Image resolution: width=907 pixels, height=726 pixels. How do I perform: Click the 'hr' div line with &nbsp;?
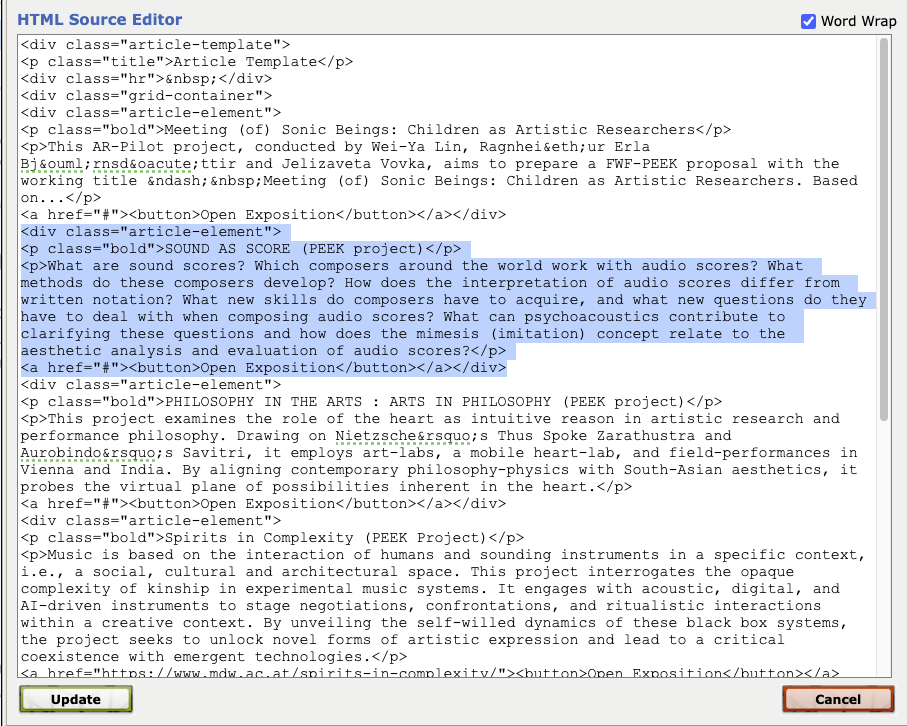point(145,78)
